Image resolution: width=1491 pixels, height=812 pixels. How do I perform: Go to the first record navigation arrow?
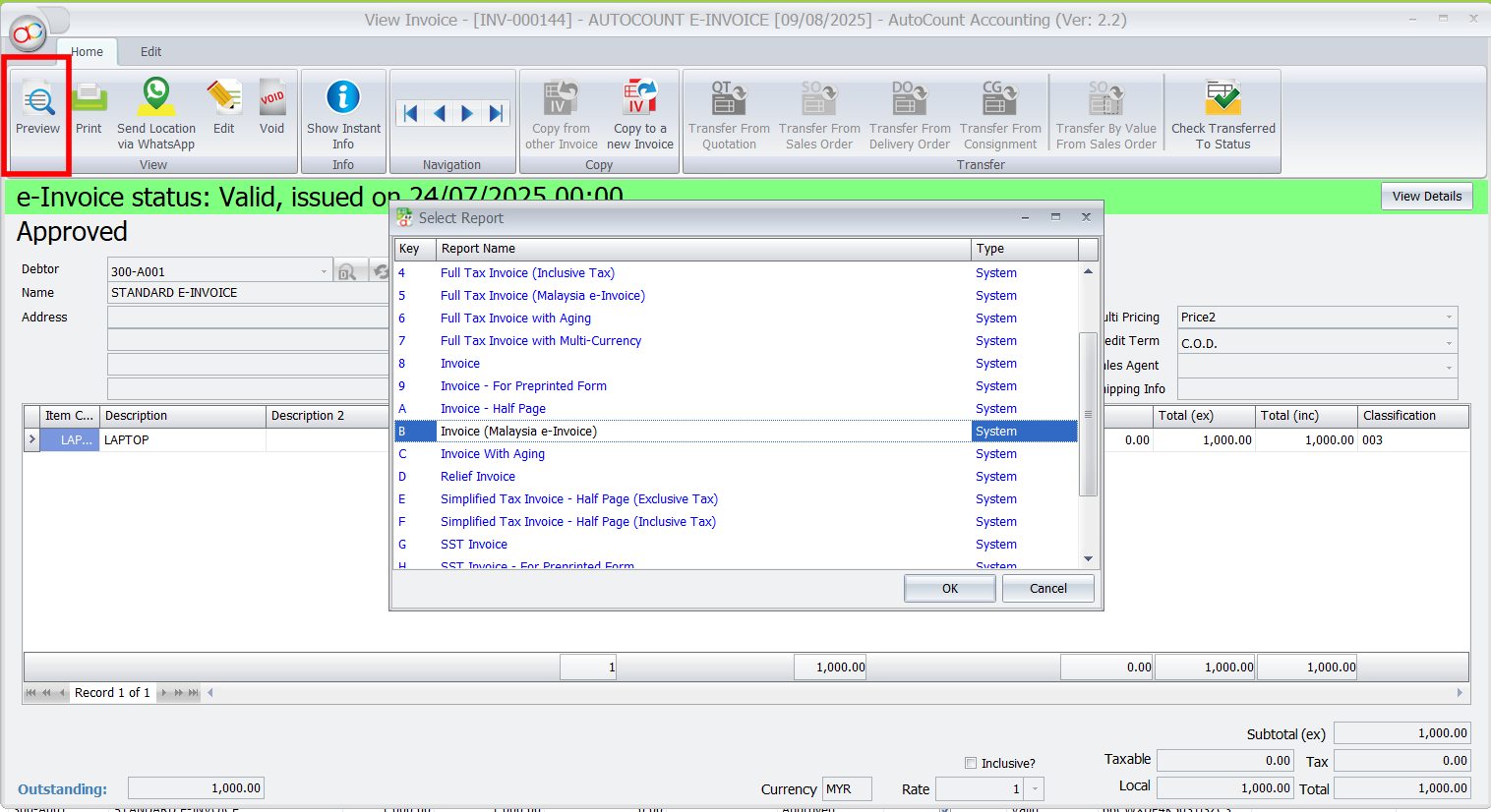pos(410,113)
